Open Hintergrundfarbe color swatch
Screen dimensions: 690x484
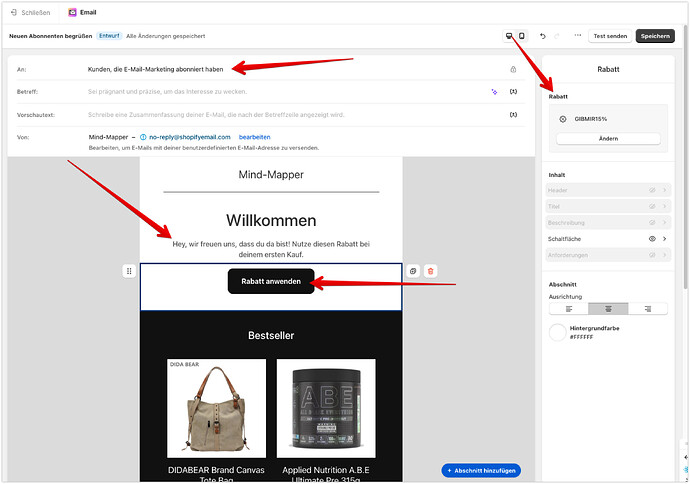point(558,332)
